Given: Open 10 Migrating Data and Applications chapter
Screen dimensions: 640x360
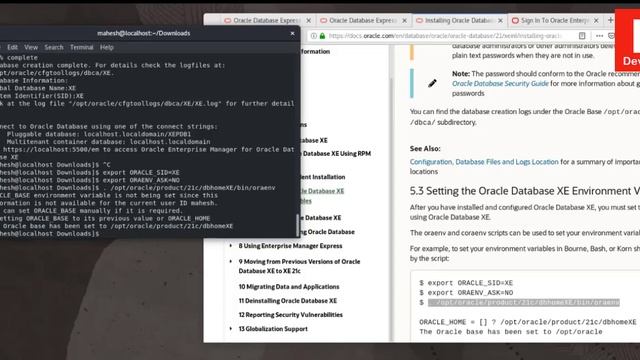Looking at the screenshot, I should (x=289, y=287).
